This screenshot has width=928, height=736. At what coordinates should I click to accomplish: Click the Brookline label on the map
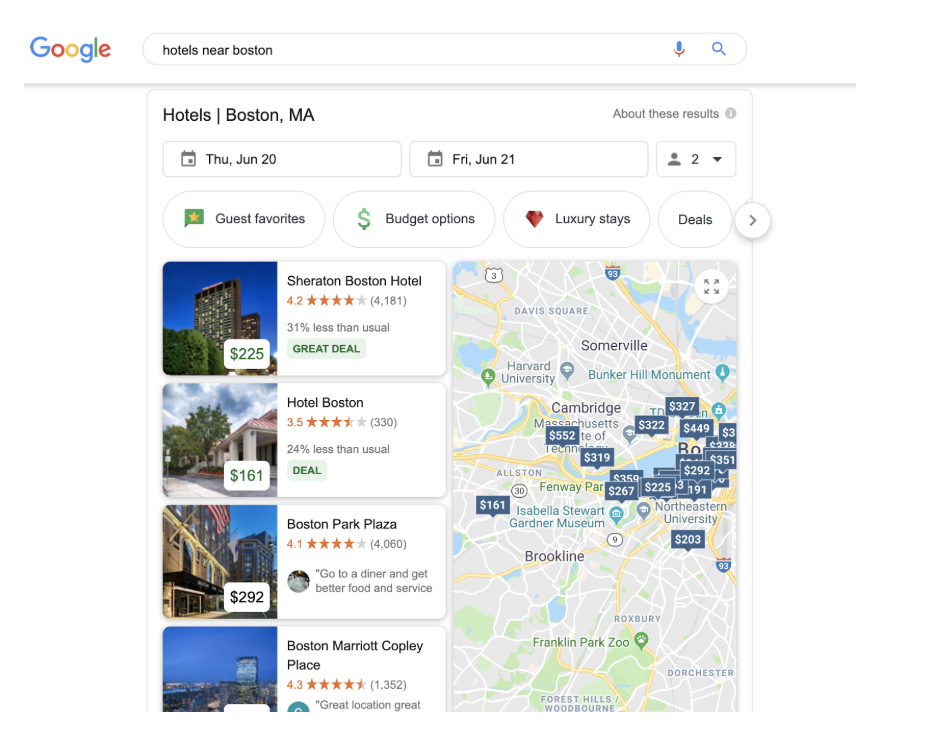click(555, 557)
